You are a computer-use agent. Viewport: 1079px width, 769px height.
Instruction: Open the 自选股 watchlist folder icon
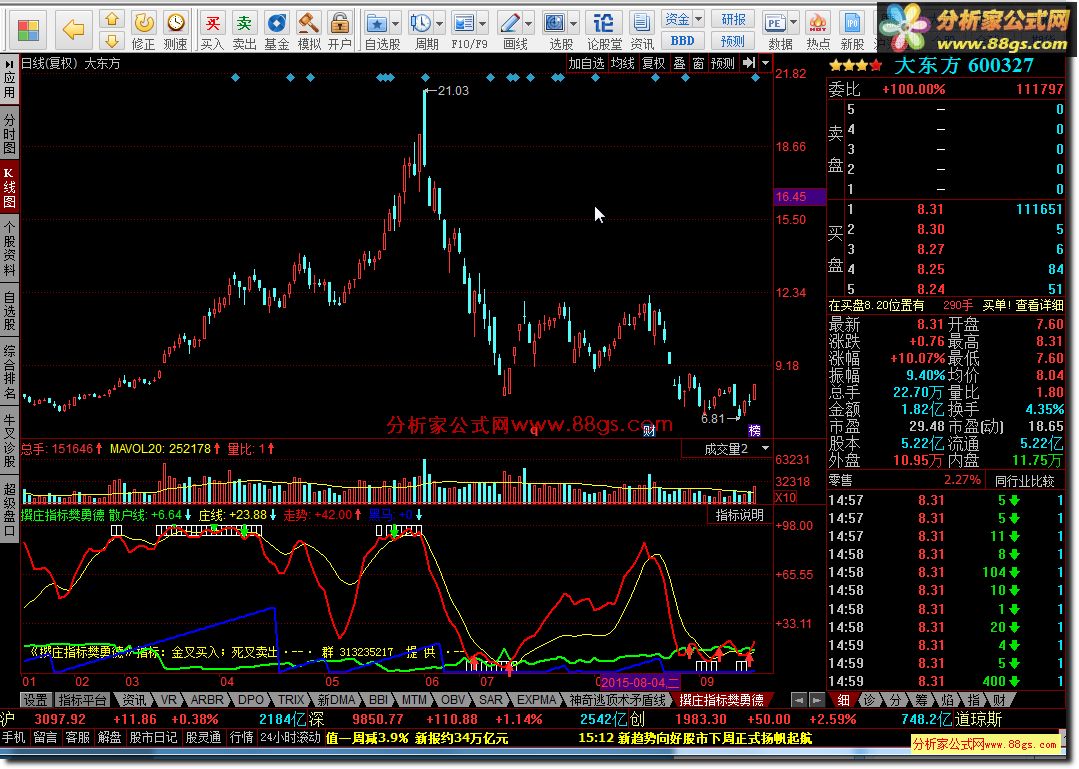pyautogui.click(x=376, y=23)
